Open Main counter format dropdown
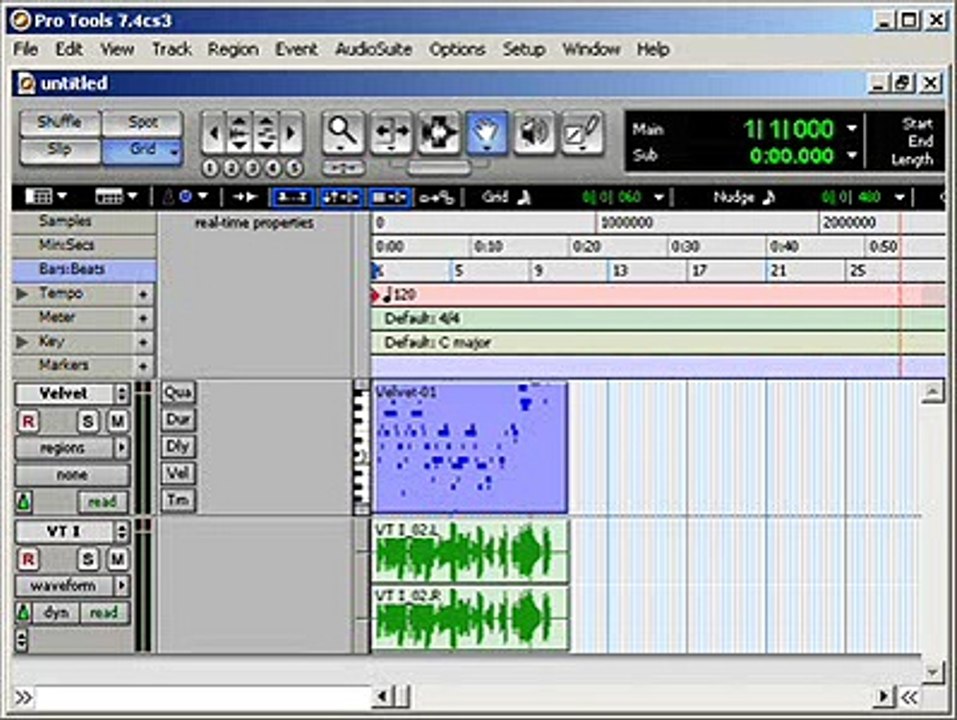This screenshot has height=720, width=957. [x=851, y=129]
